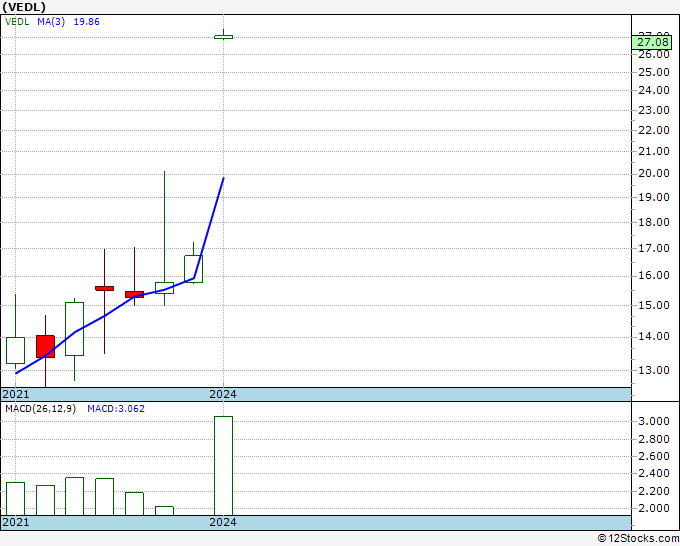Screen dimensions: 680x546
Task: Click the 13.00 price axis label
Action: pos(654,370)
